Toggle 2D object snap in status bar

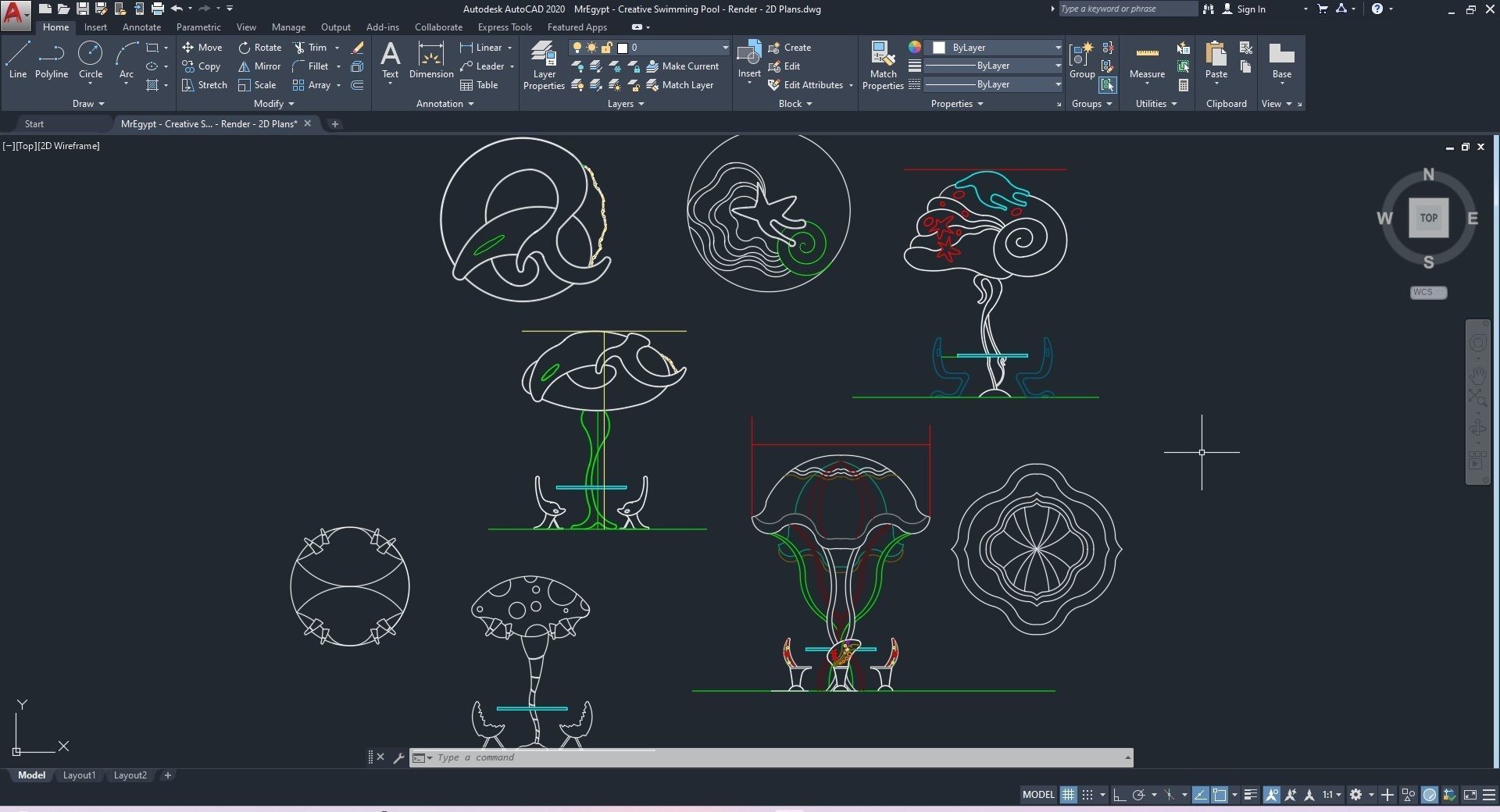click(1219, 795)
